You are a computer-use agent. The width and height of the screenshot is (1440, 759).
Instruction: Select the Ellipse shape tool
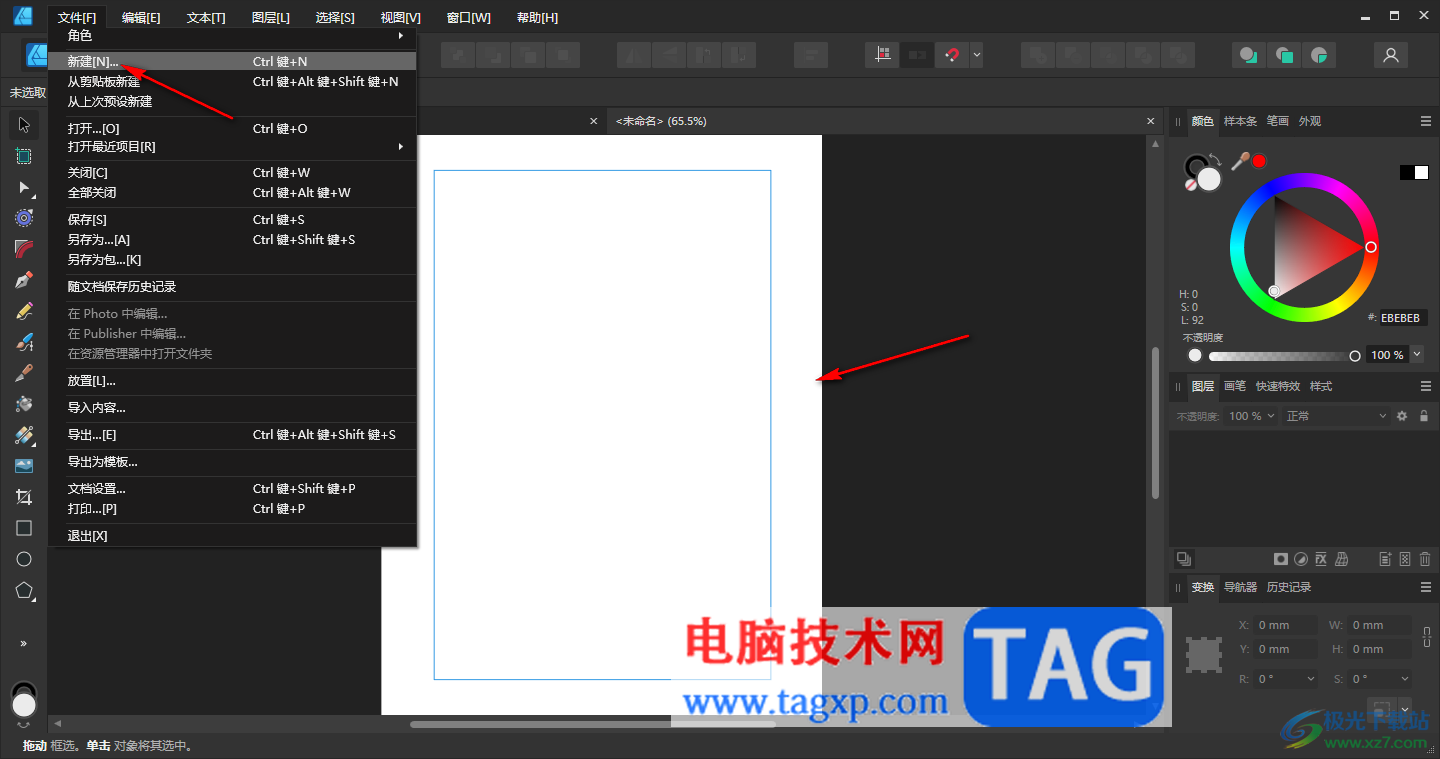click(x=24, y=559)
